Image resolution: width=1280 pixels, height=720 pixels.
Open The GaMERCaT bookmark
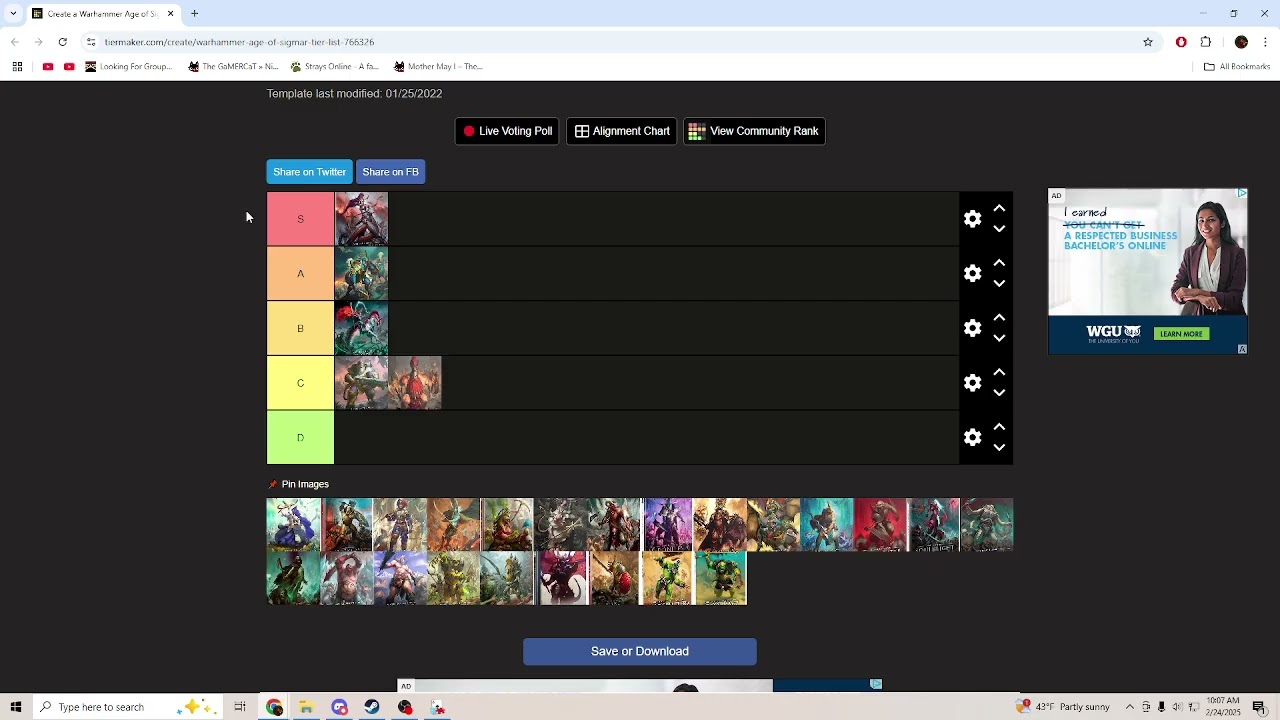(233, 67)
